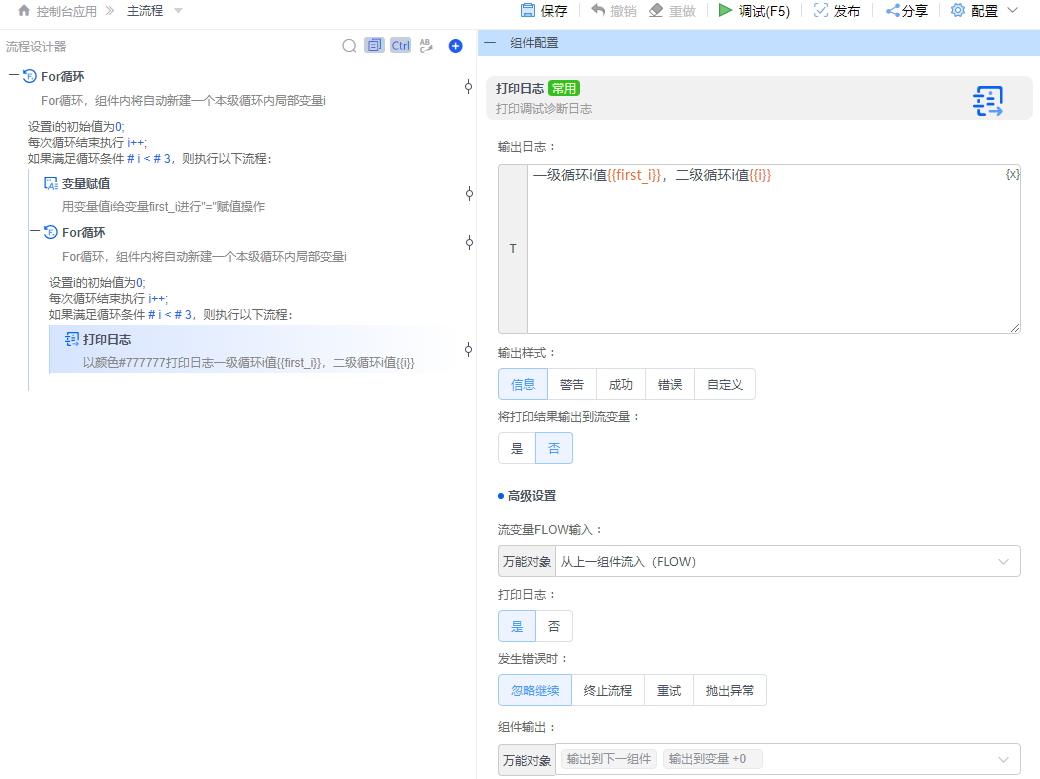
Task: Click breakpoint marker beside 变量赋值
Action: [469, 194]
